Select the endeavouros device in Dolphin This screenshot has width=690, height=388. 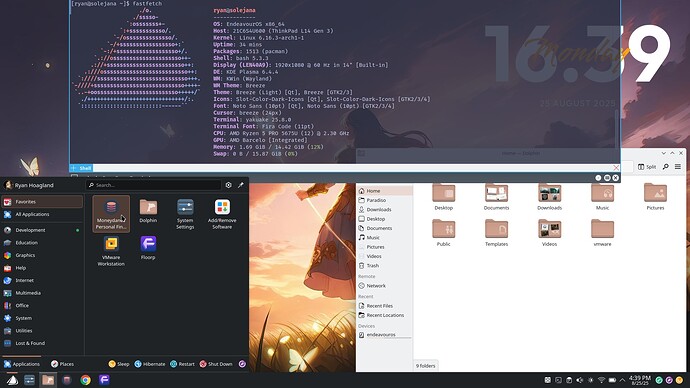(x=385, y=335)
